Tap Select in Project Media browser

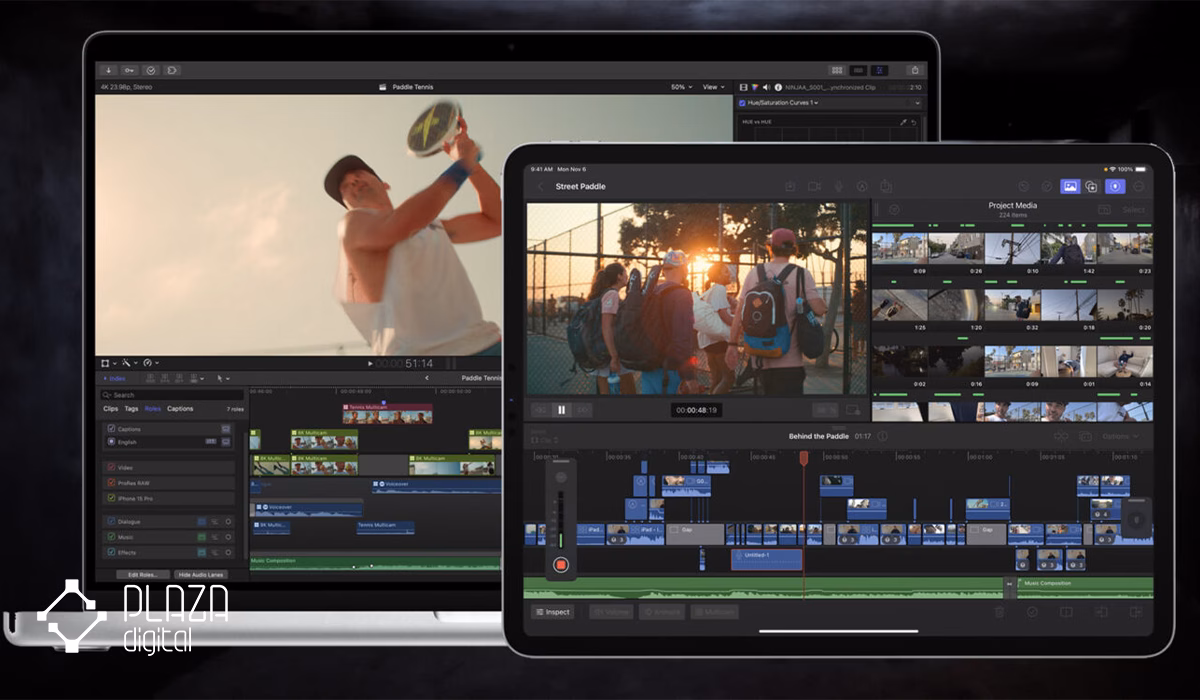(x=1134, y=210)
